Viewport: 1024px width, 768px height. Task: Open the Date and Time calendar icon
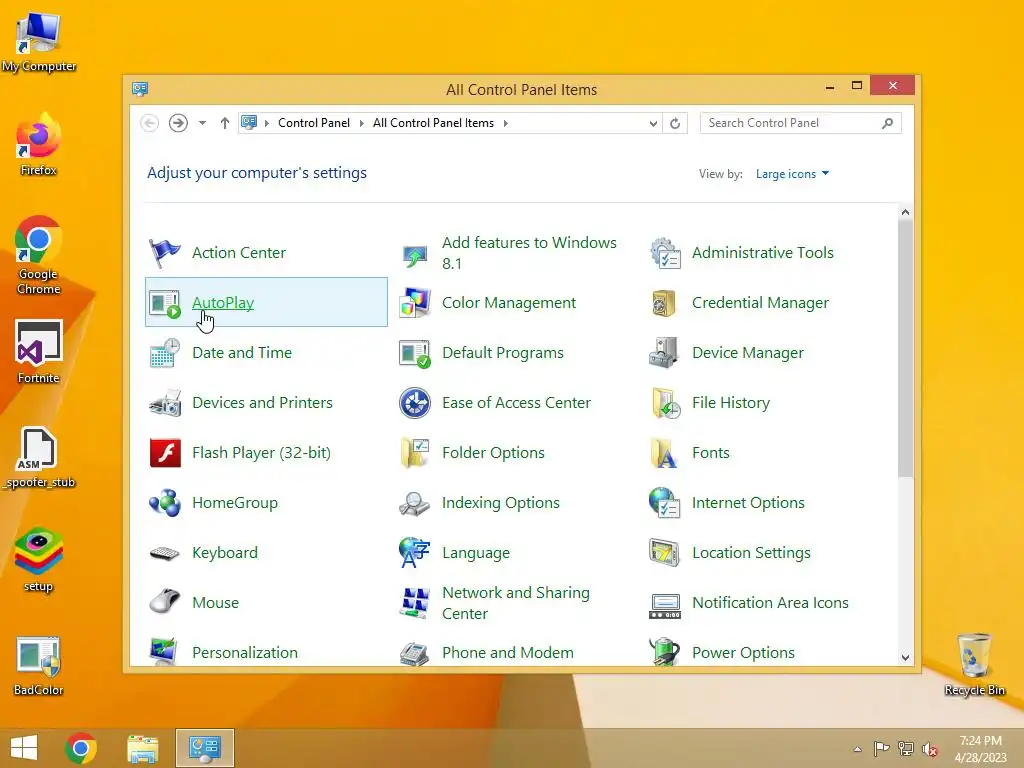pos(165,353)
